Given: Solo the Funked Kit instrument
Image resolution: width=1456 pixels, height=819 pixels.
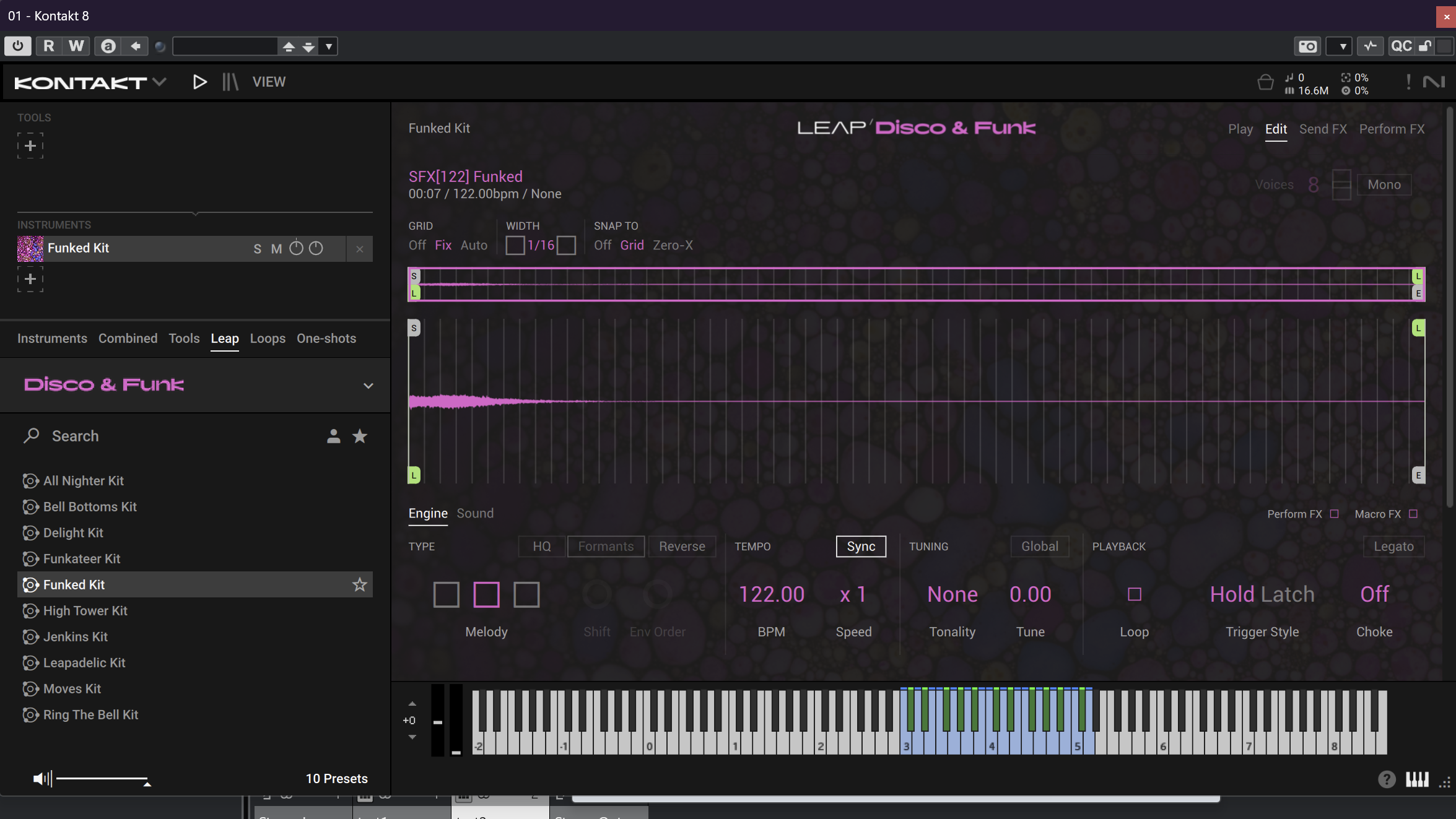Looking at the screenshot, I should point(257,249).
